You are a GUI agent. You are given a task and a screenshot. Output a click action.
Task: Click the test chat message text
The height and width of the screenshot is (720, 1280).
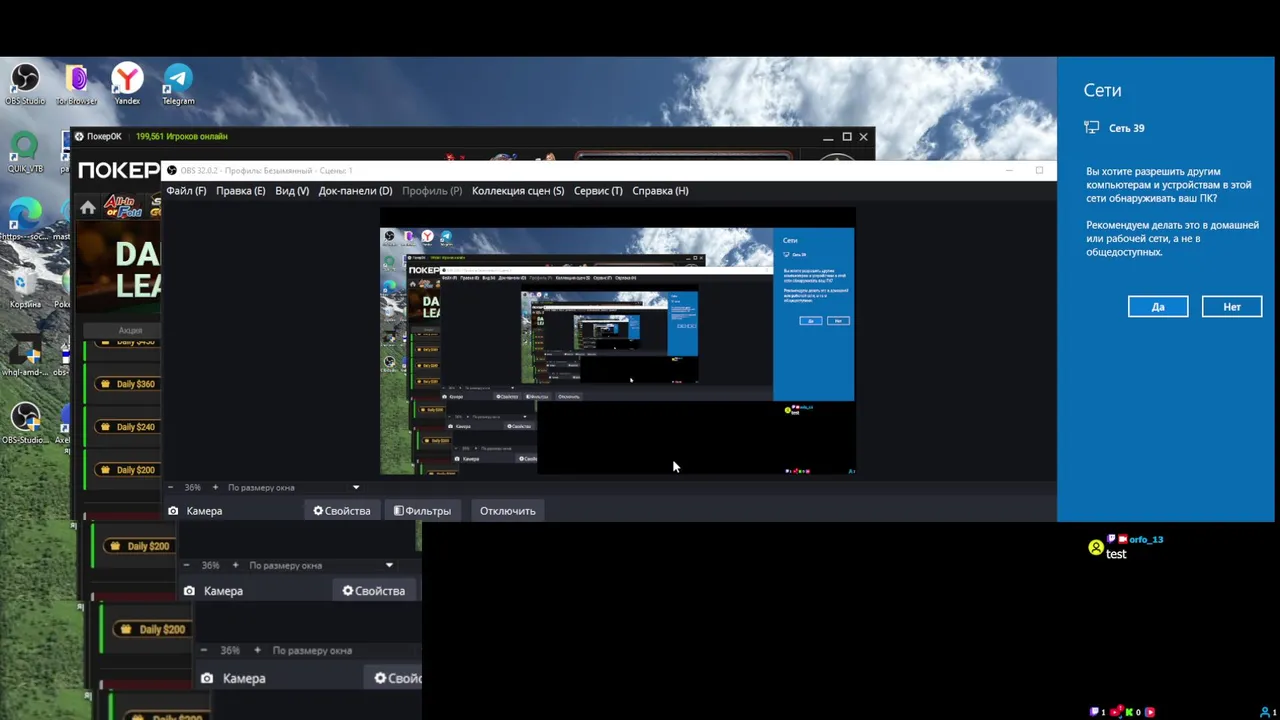click(1116, 554)
